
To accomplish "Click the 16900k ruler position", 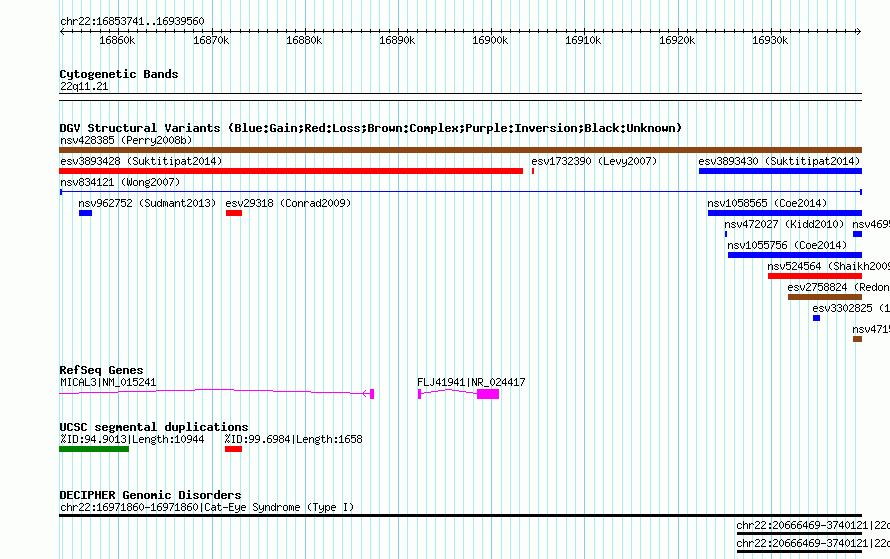I will pyautogui.click(x=490, y=40).
